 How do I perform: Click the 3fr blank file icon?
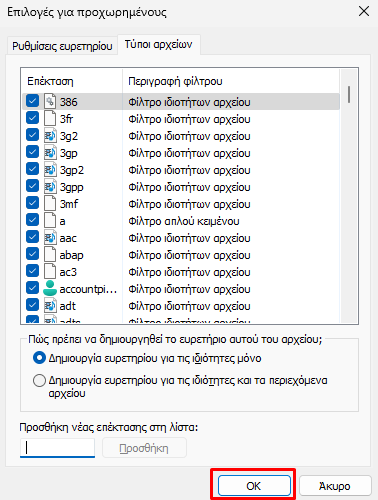tap(50, 118)
